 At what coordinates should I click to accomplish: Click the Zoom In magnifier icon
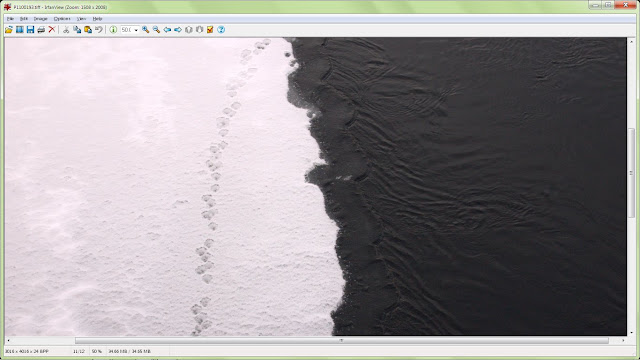coord(145,30)
